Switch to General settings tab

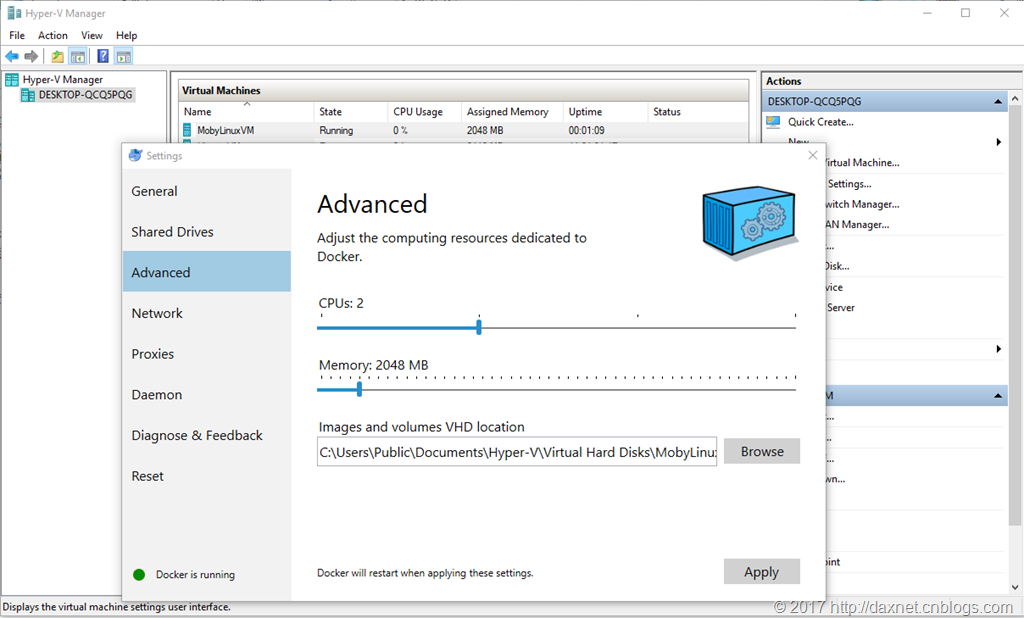coord(206,191)
